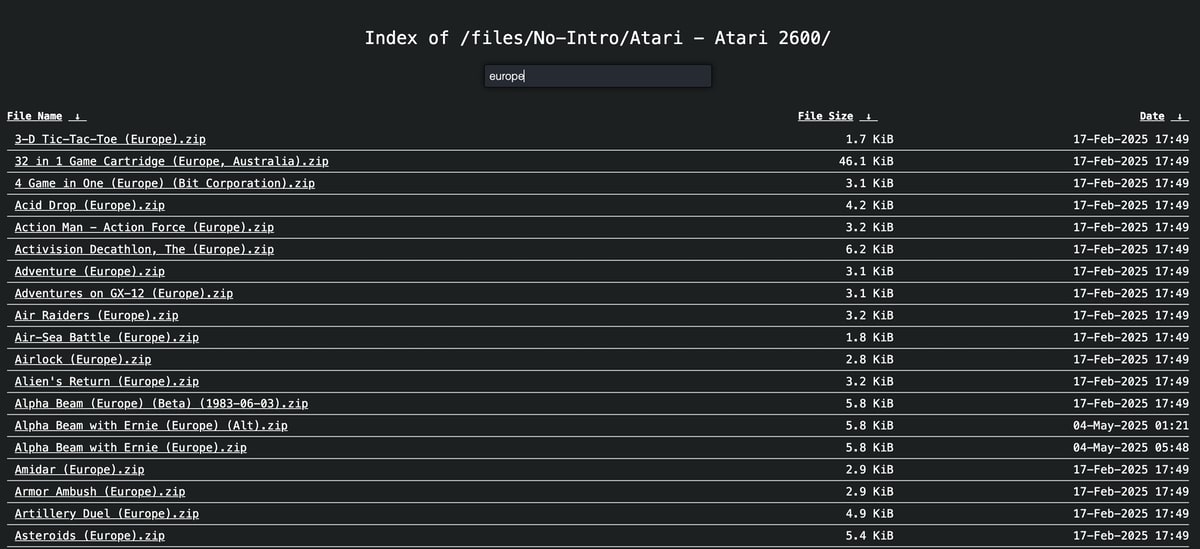Sort by Date column header
This screenshot has width=1200, height=549.
tap(1152, 117)
